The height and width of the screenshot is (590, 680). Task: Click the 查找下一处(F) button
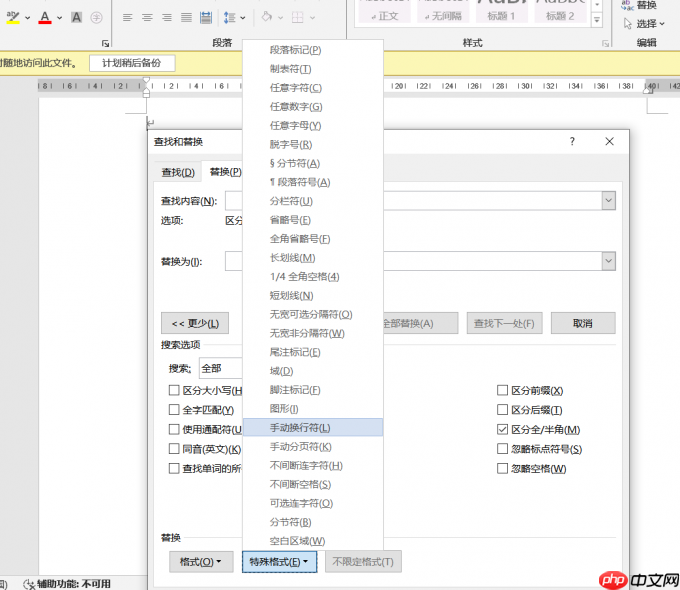coord(504,323)
